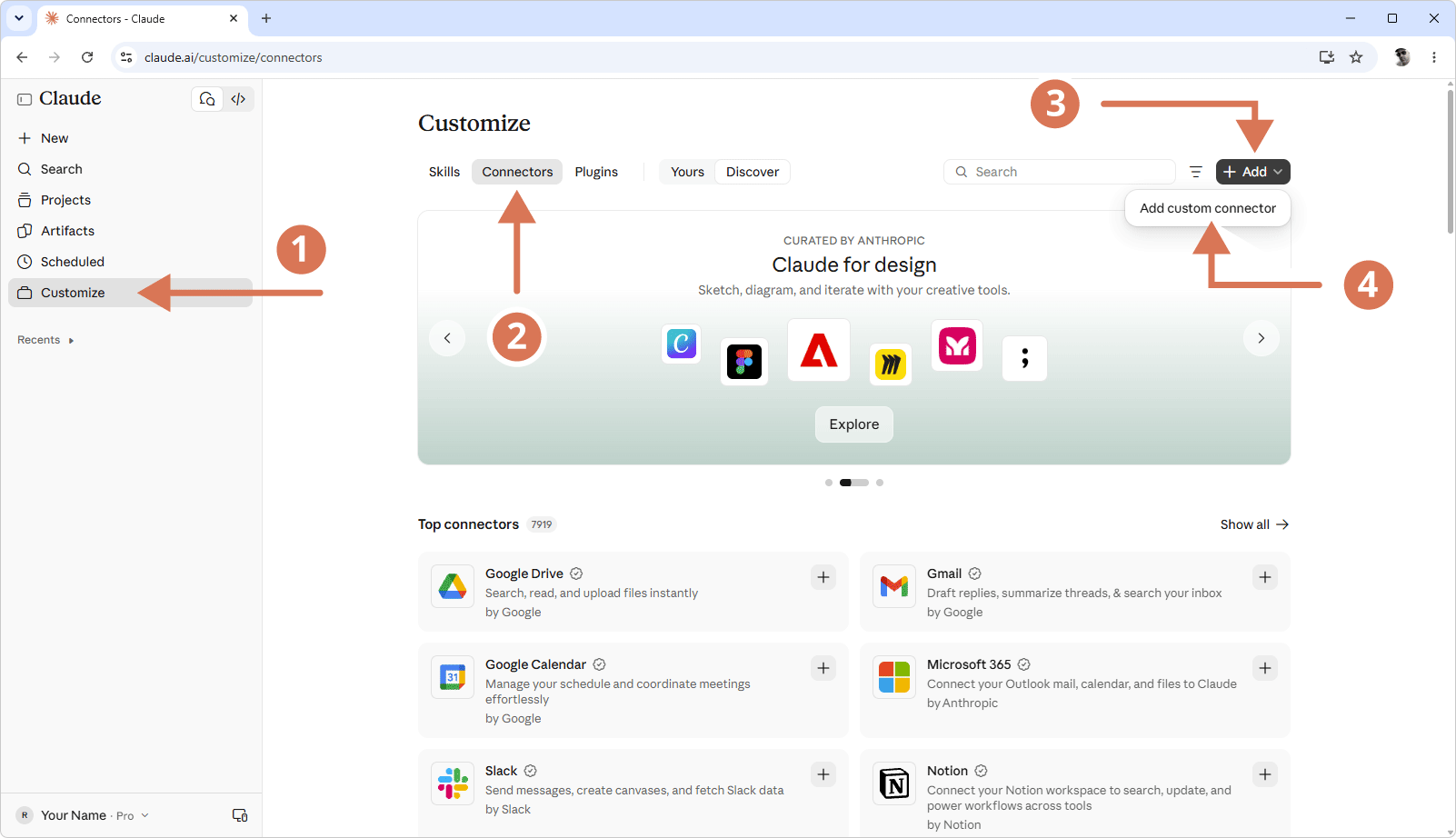Viewport: 1456px width, 838px height.
Task: Switch to the Skills tab
Action: [x=444, y=172]
